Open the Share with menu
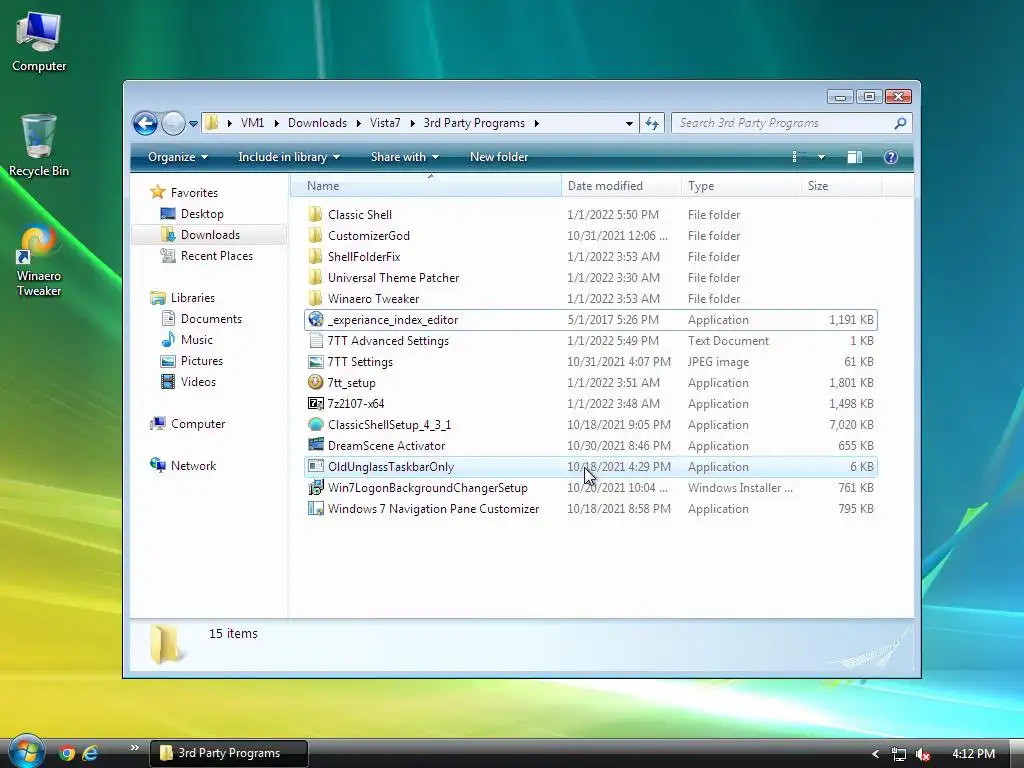 [405, 157]
